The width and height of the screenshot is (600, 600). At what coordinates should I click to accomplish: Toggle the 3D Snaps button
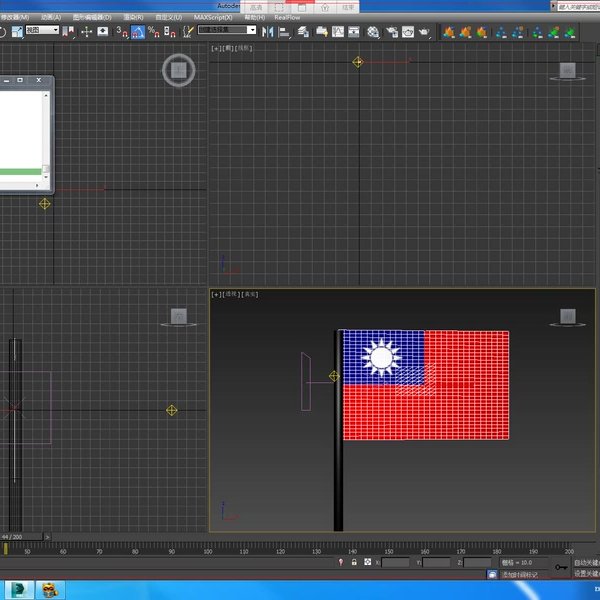coord(122,32)
